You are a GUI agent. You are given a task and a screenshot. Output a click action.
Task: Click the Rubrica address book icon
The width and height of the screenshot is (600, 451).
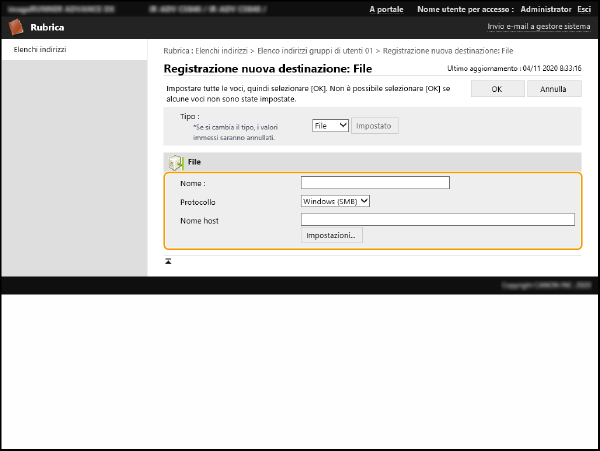16,27
